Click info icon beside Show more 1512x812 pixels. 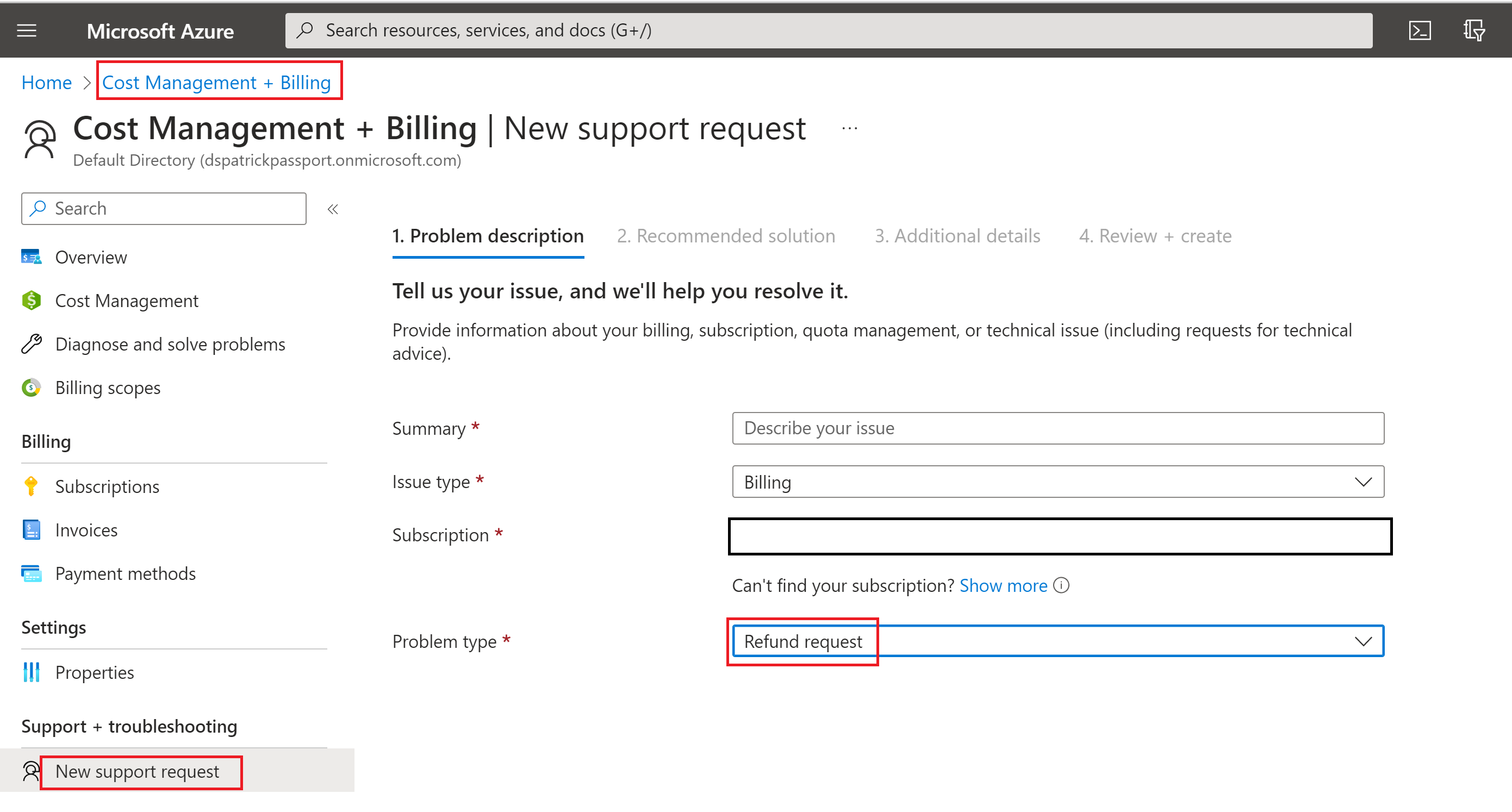(1061, 585)
